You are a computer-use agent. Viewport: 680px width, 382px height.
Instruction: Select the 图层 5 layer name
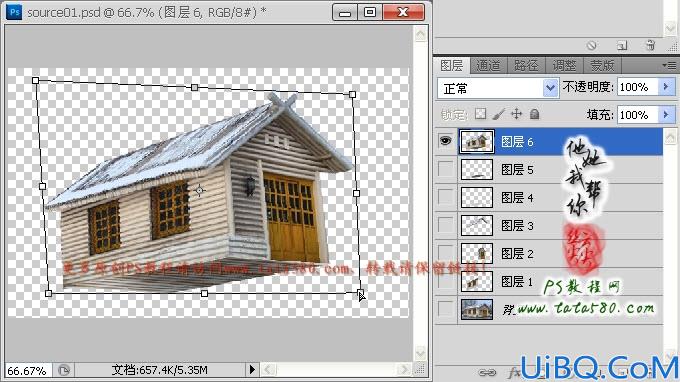click(517, 170)
